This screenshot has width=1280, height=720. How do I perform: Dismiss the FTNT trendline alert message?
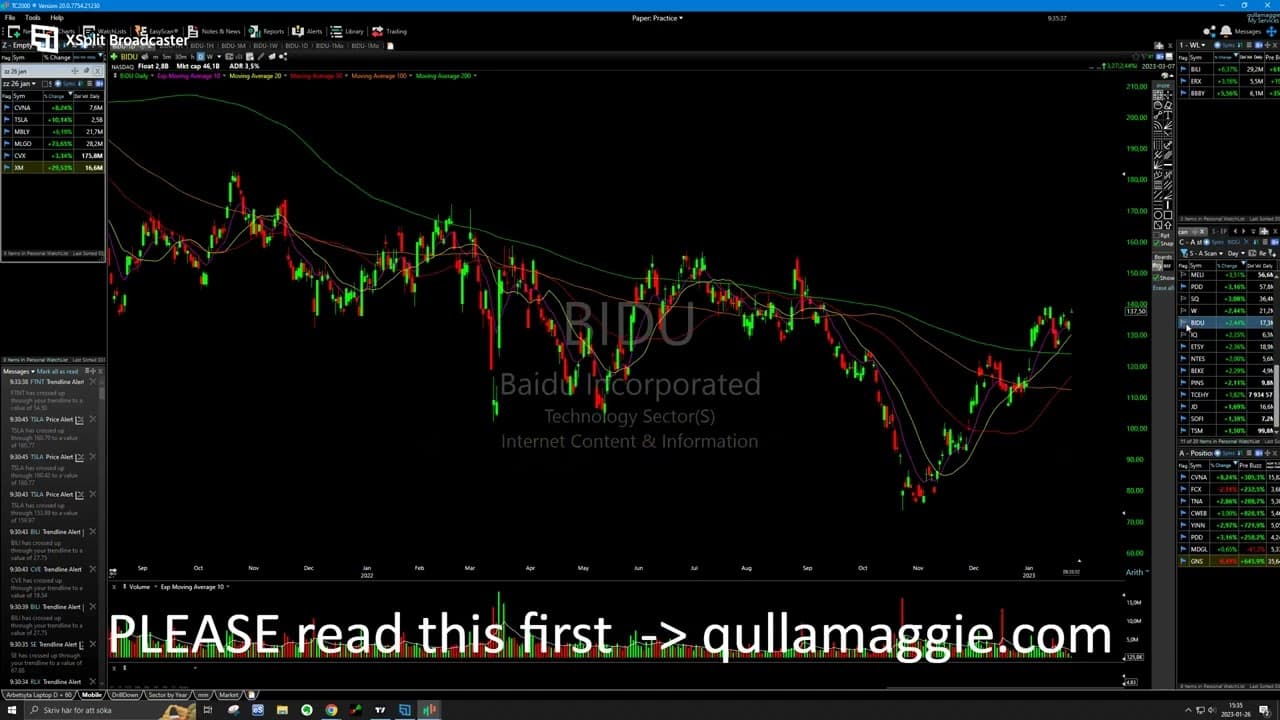tap(93, 382)
